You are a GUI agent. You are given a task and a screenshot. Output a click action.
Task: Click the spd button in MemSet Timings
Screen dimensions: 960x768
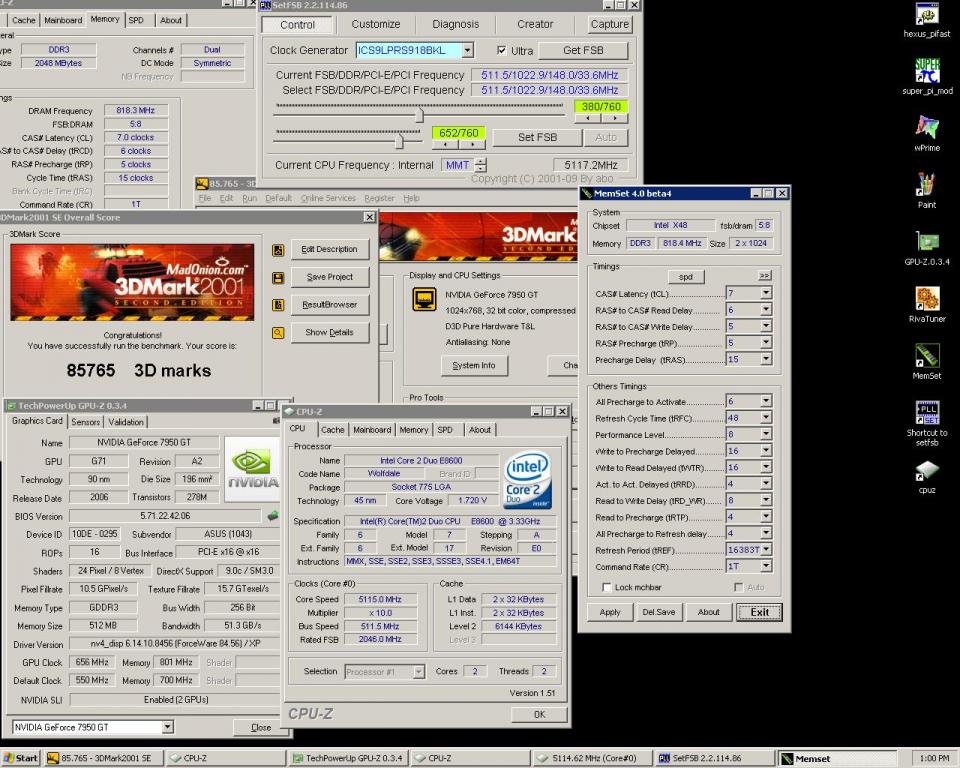pyautogui.click(x=685, y=277)
